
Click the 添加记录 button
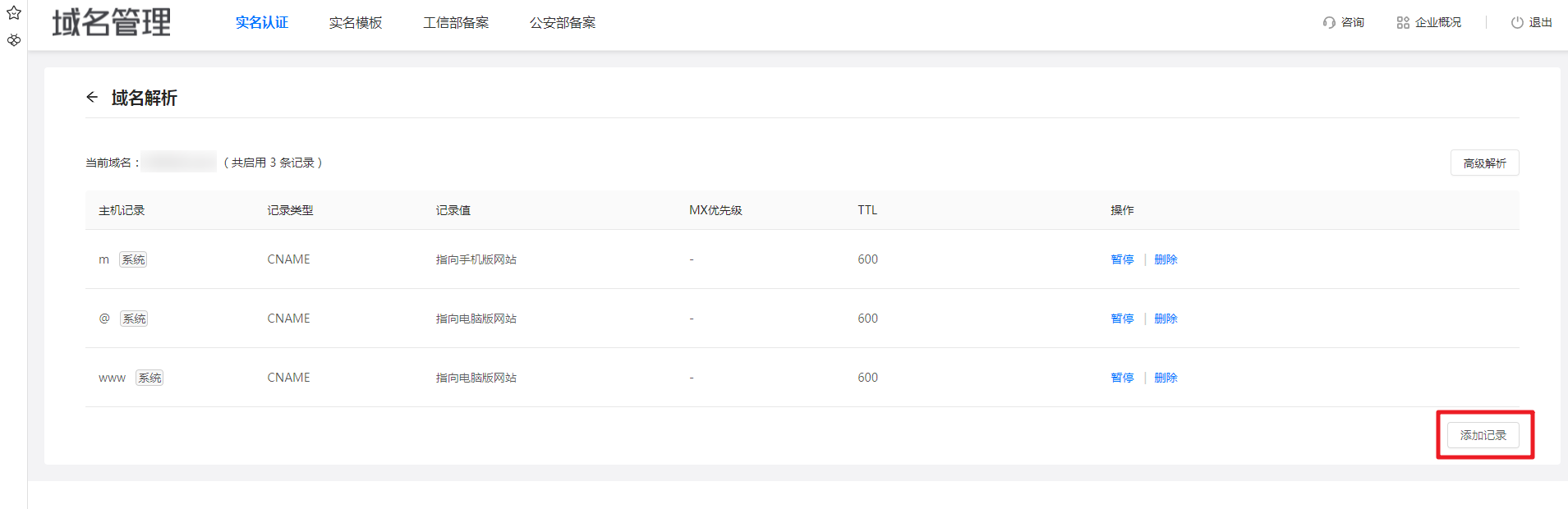click(x=1483, y=435)
